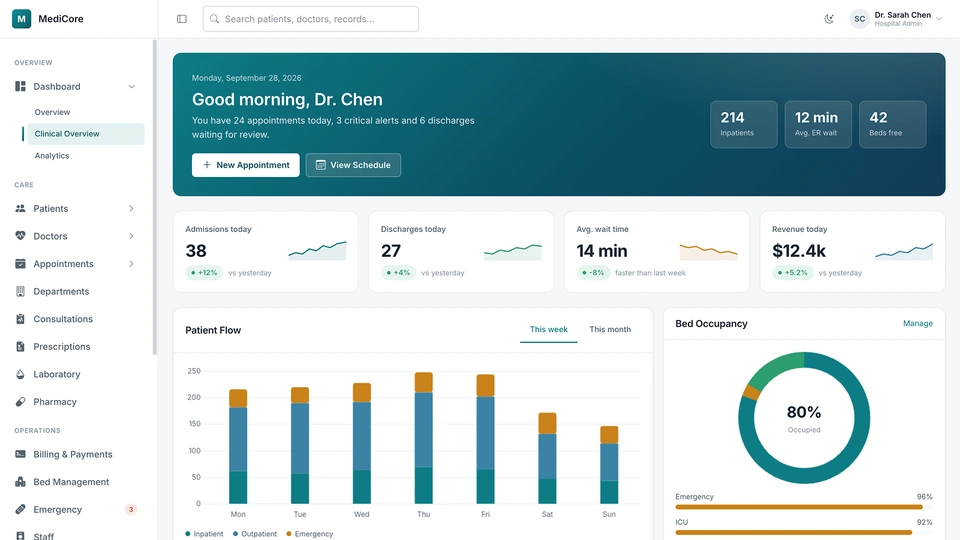
Task: Click the Good morning, Dr. Chen heading
Action: (x=287, y=99)
